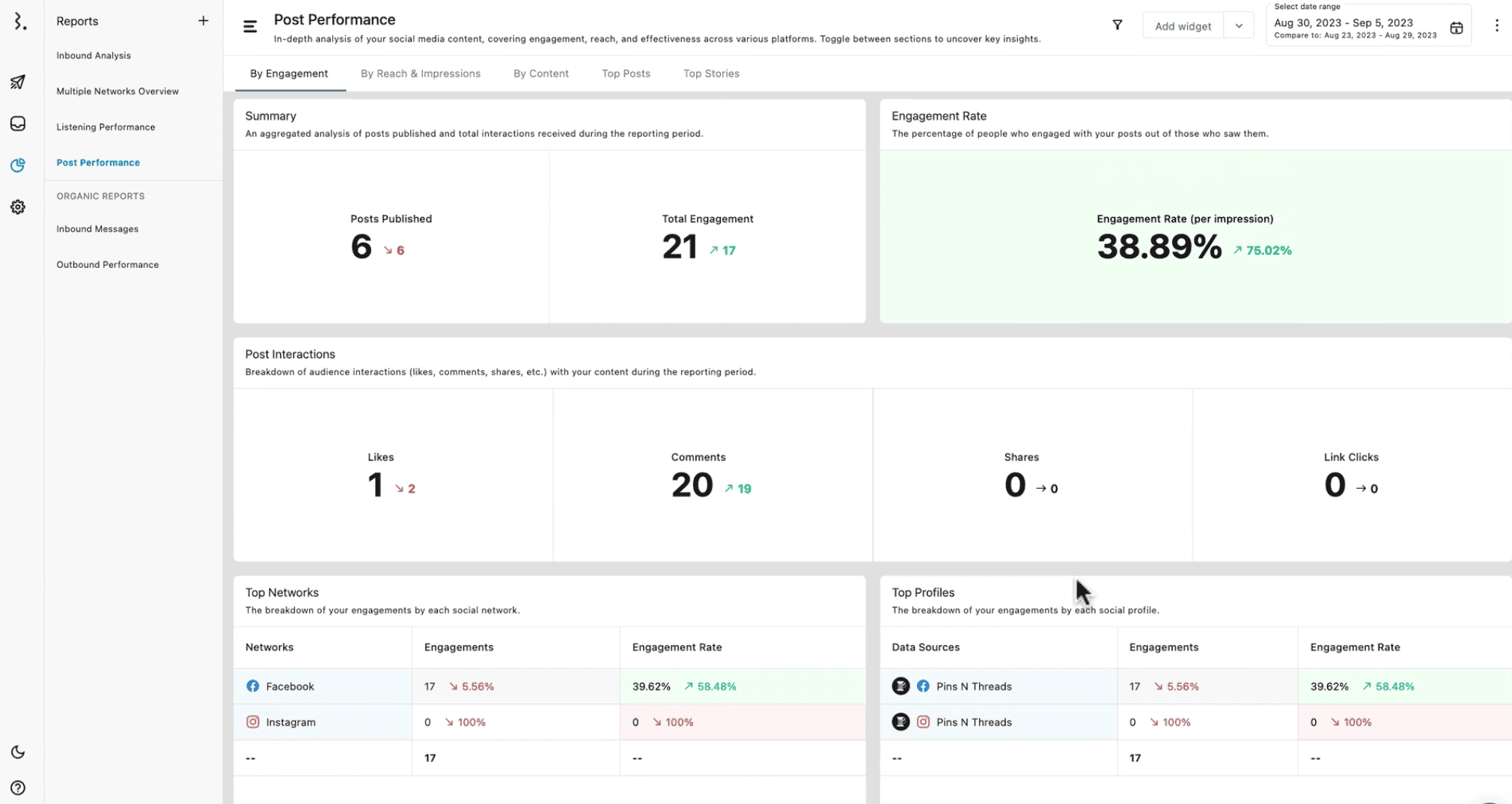Add a new report with the plus icon
The height and width of the screenshot is (804, 1512).
coord(203,21)
